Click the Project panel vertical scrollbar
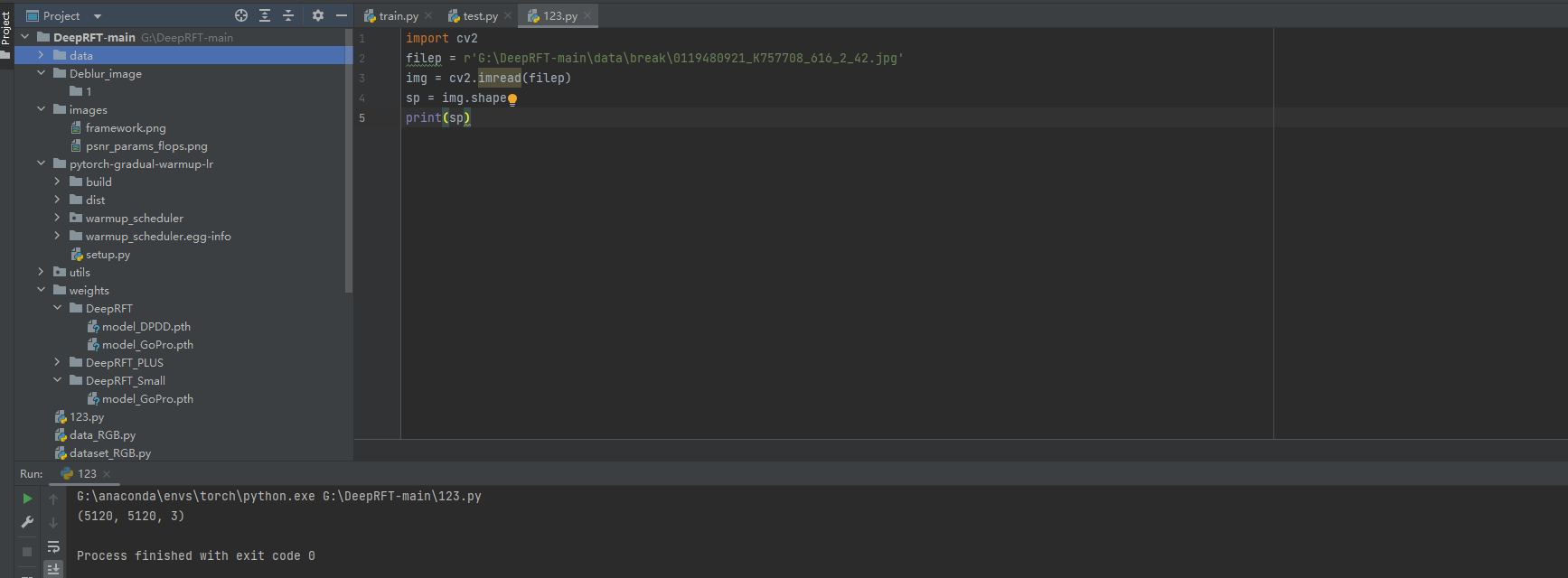Image resolution: width=1568 pixels, height=578 pixels. coord(349,161)
